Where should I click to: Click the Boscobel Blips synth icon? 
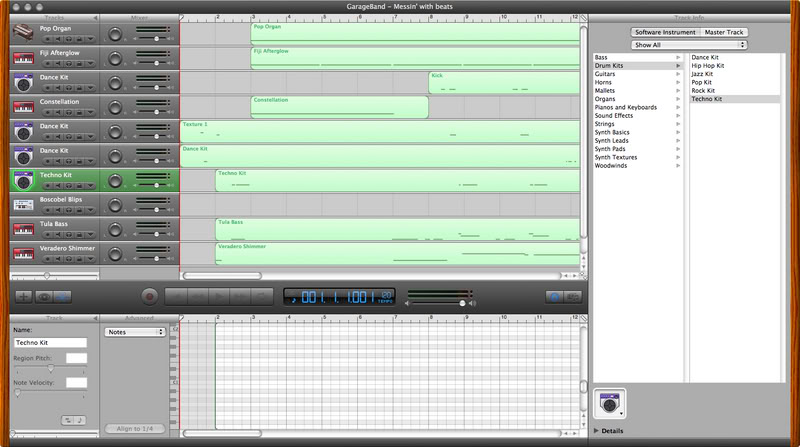click(23, 205)
